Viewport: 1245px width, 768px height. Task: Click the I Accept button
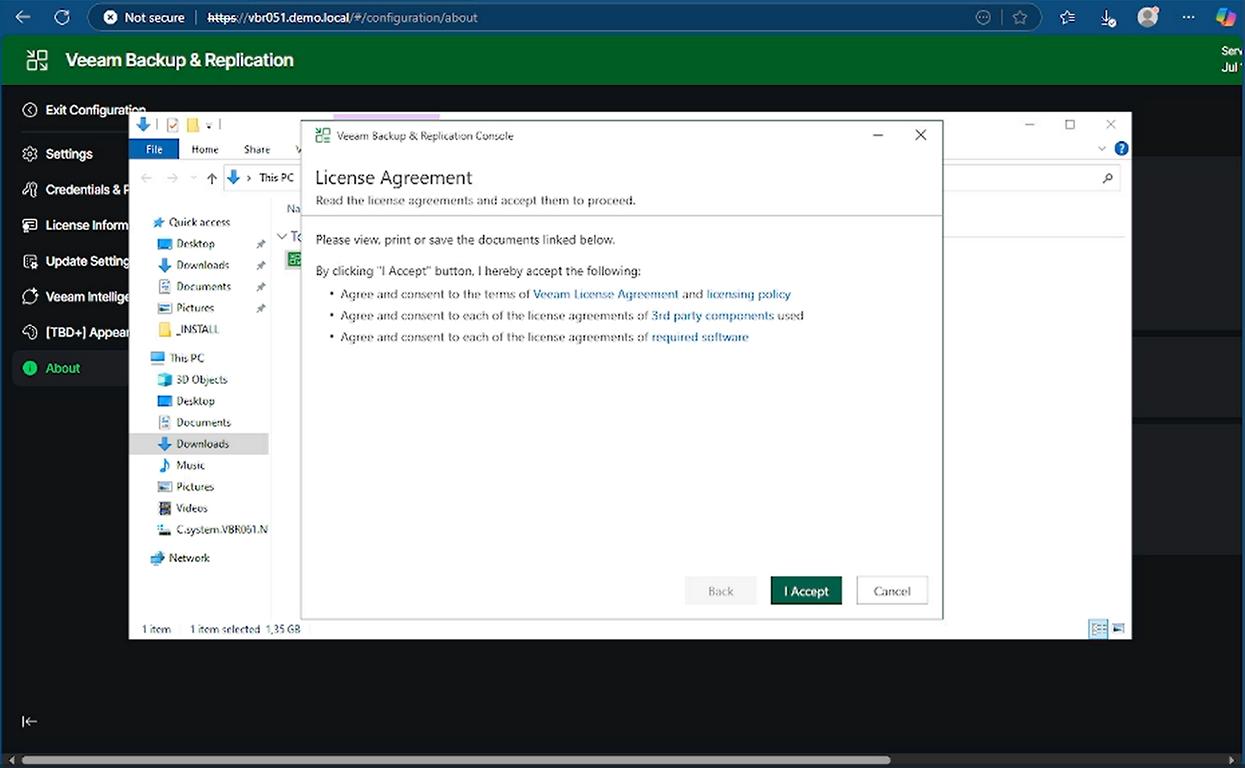[805, 591]
